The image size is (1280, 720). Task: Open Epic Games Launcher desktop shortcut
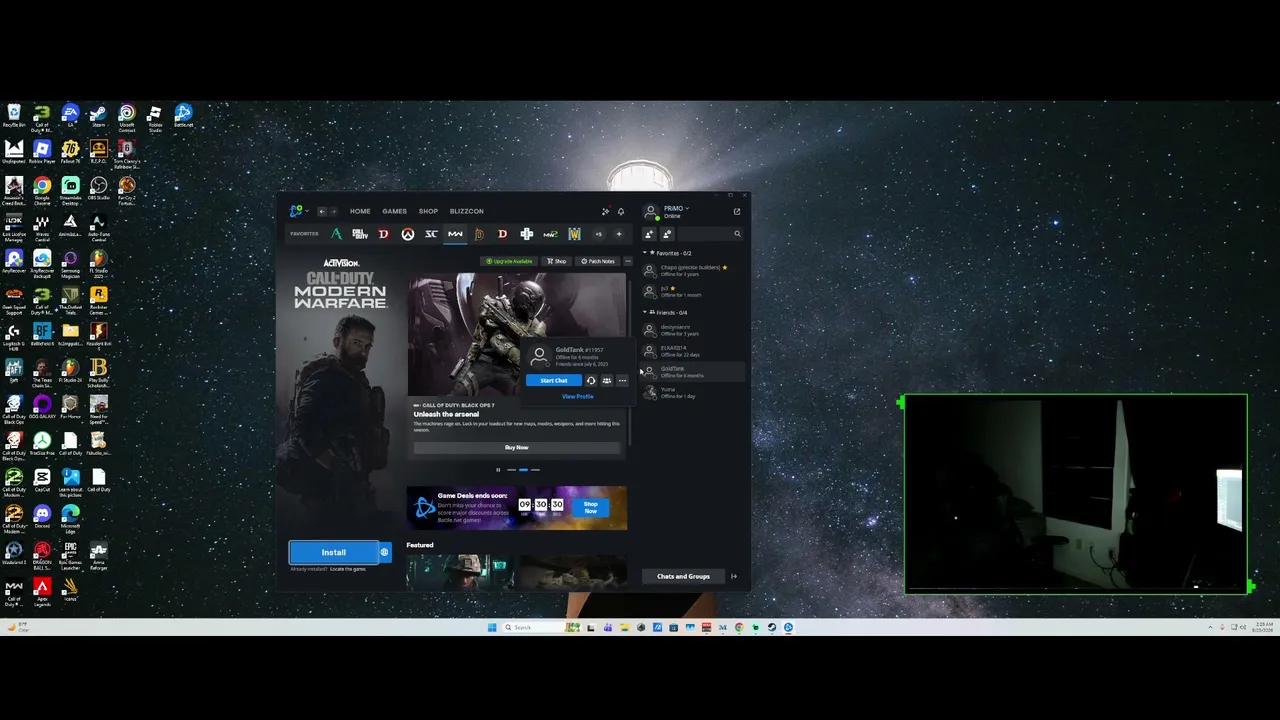coord(70,555)
